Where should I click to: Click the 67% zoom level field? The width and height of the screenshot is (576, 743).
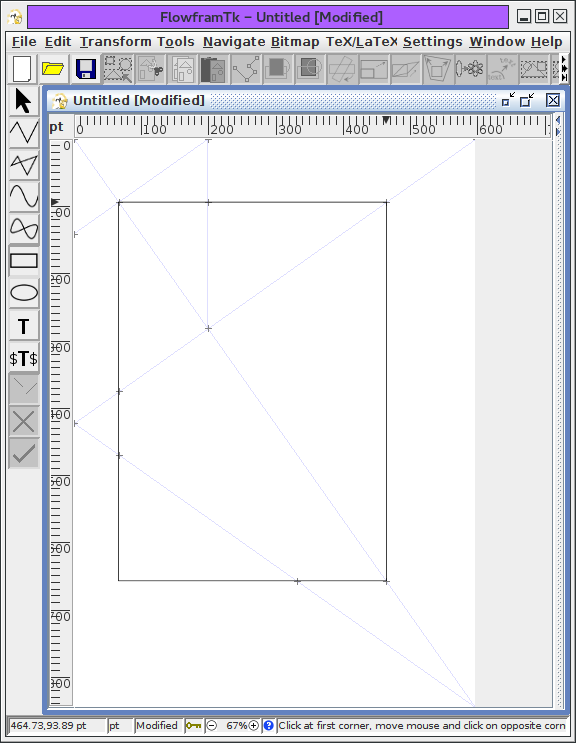coord(236,725)
